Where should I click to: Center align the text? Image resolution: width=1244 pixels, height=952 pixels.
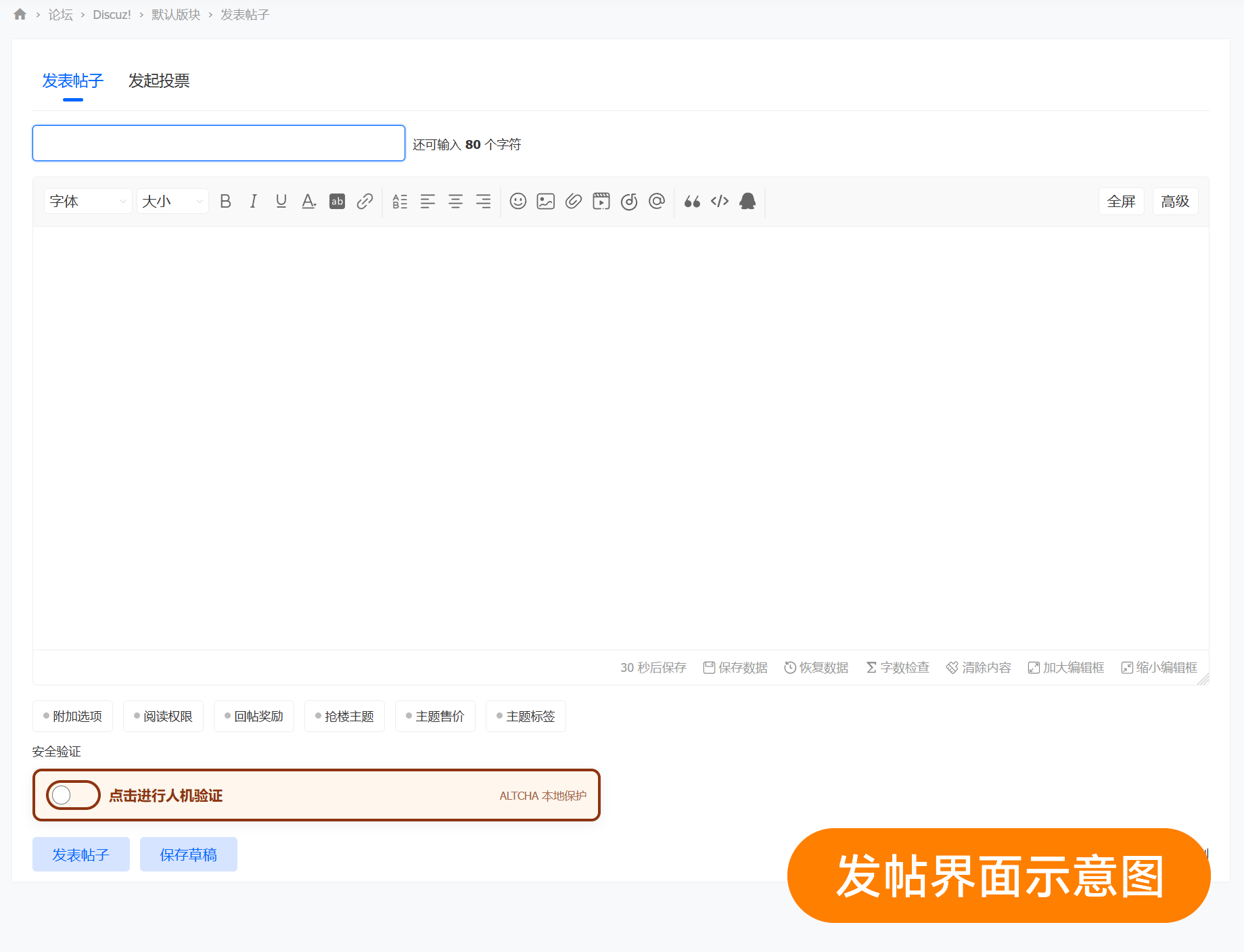455,201
